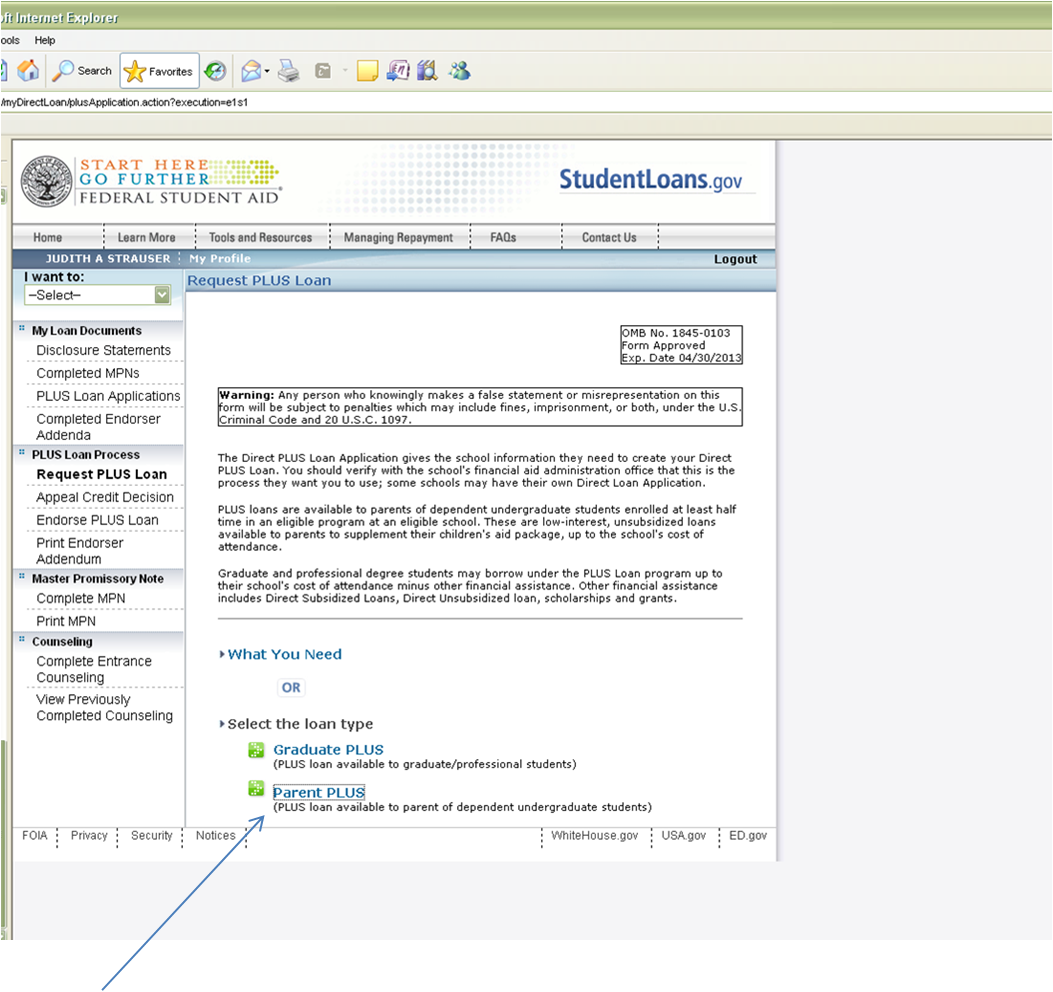Screen dimensions: 1053x992
Task: Go to the Home navigation tab
Action: (48, 237)
